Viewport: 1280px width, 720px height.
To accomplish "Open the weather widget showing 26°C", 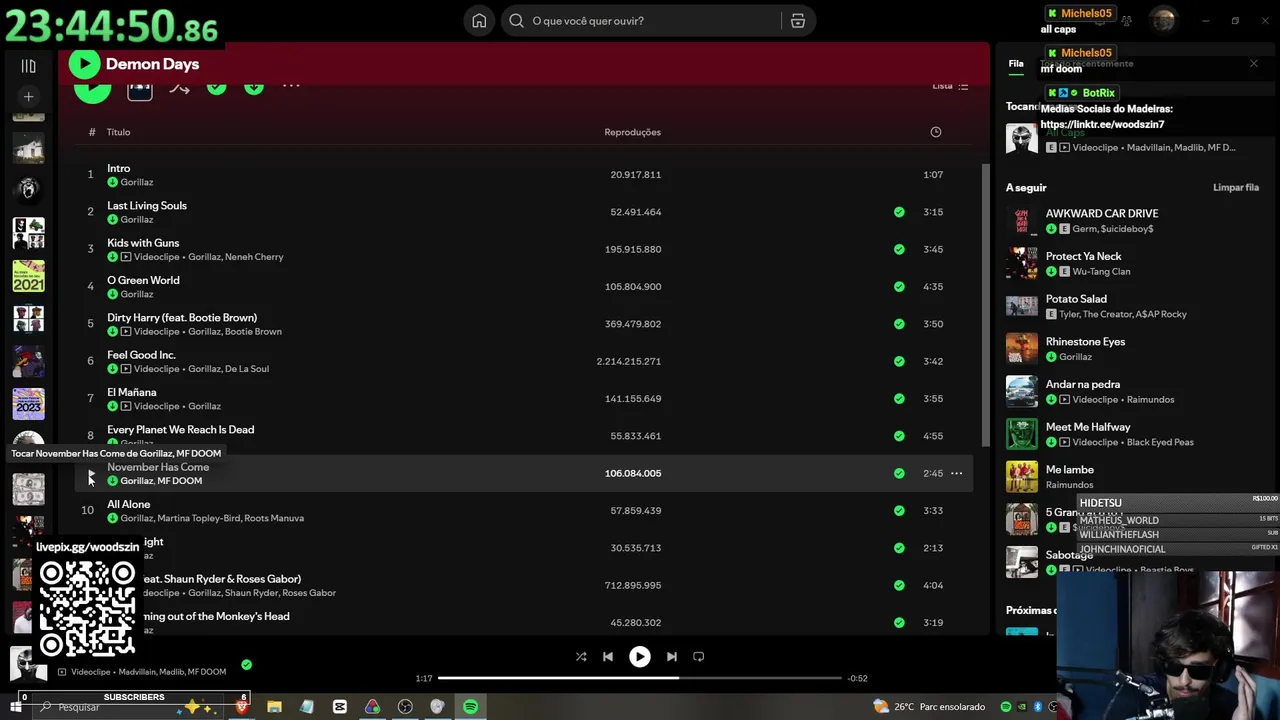I will tap(929, 707).
